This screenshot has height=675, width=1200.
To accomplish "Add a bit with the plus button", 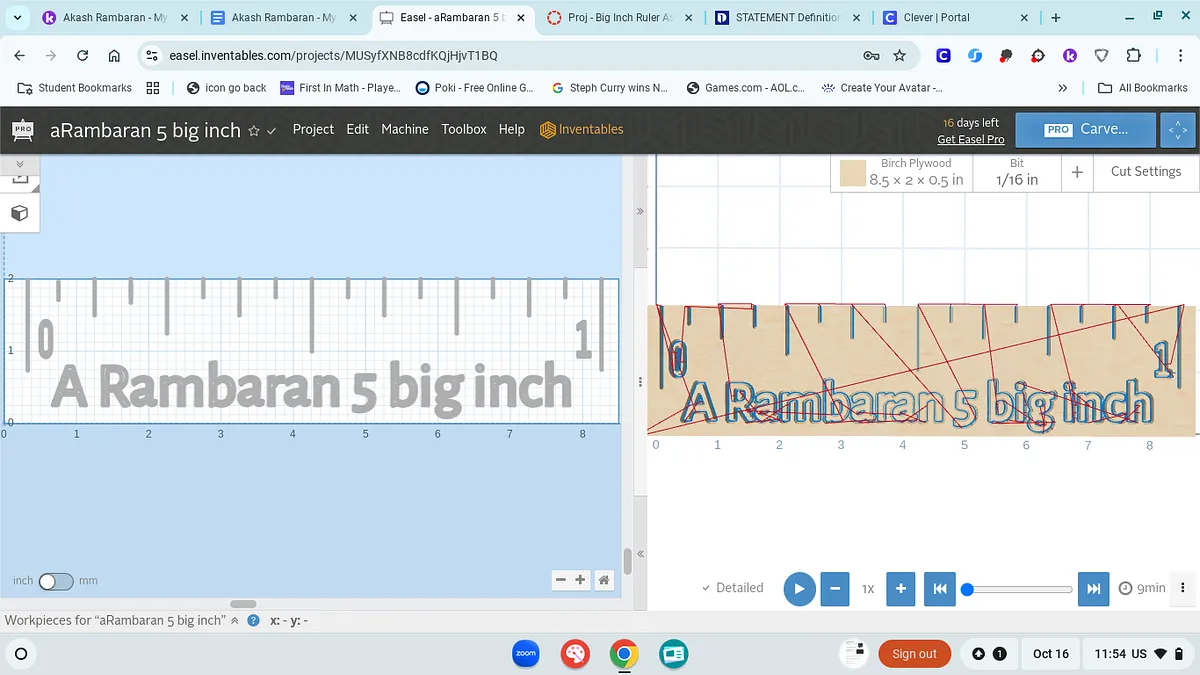I will (1077, 172).
